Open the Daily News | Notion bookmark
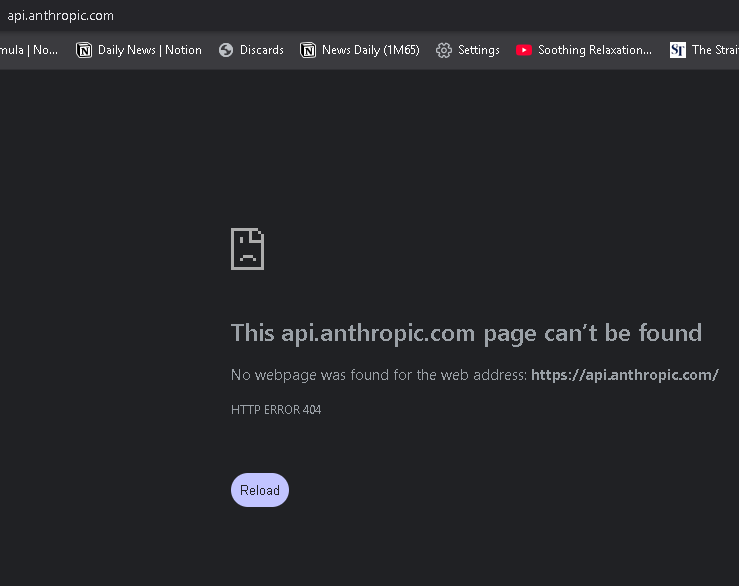 click(139, 50)
